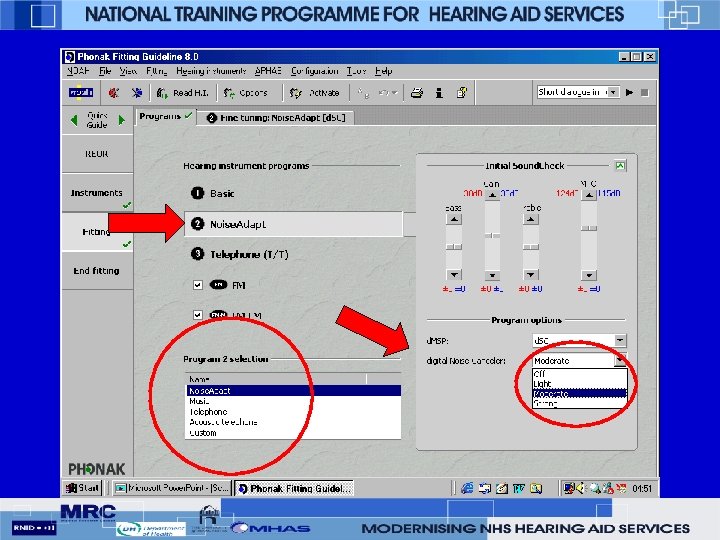The width and height of the screenshot is (720, 540).
Task: Increase treble with the up arrow
Action: coord(530,219)
